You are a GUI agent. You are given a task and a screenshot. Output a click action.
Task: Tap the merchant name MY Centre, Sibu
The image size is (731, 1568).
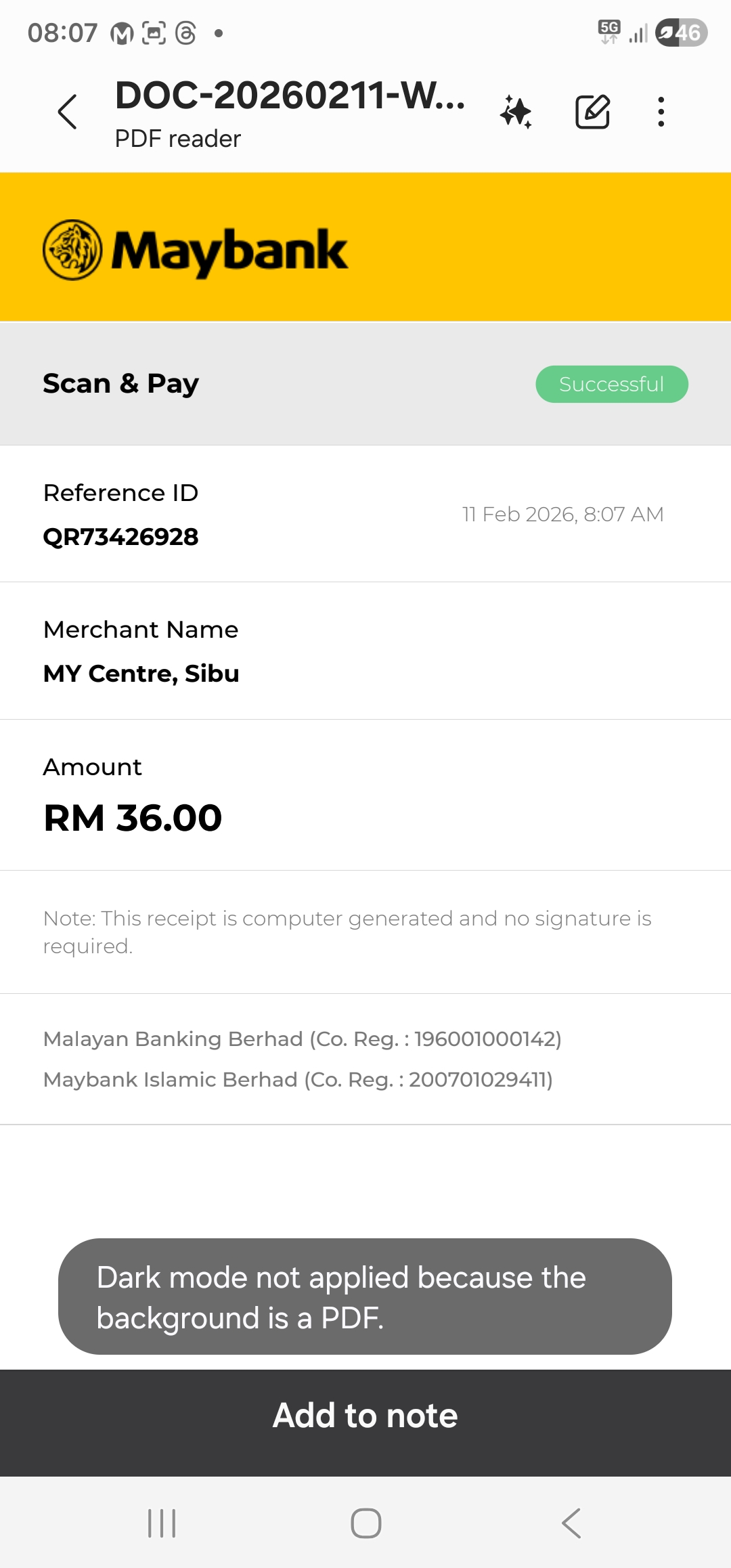click(141, 674)
